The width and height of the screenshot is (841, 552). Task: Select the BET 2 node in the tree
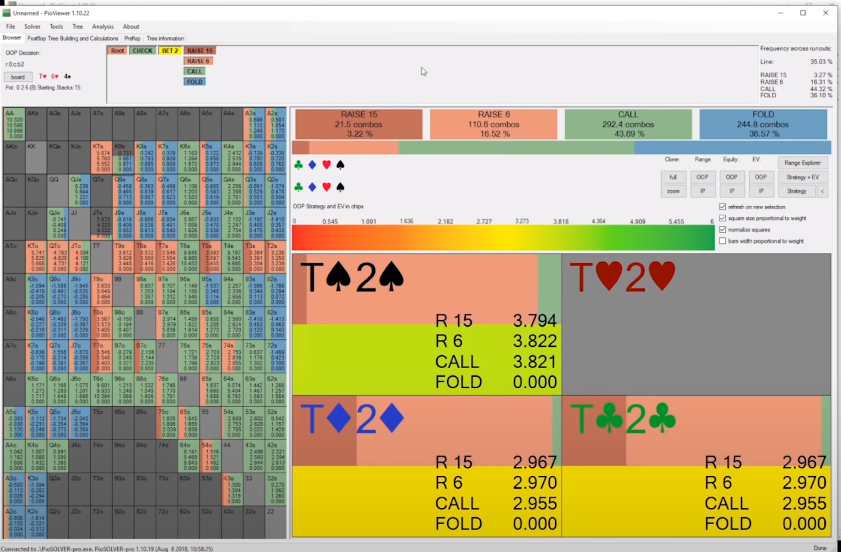click(x=169, y=50)
